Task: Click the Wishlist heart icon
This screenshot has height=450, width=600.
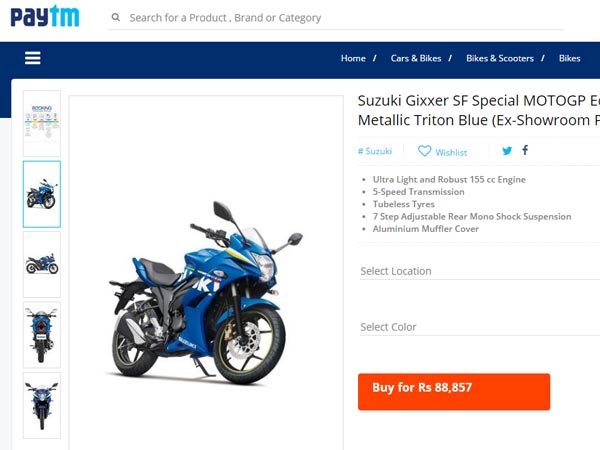Action: [x=424, y=151]
